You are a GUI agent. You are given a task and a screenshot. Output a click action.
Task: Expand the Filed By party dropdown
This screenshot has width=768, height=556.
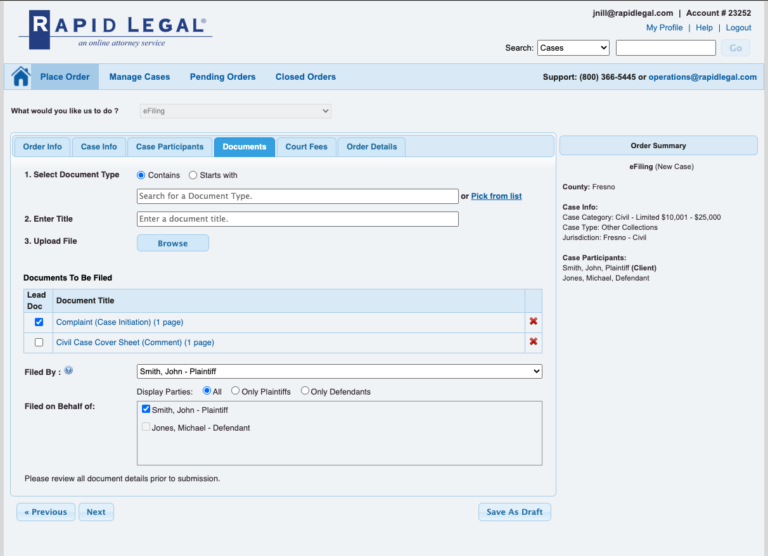pos(339,371)
